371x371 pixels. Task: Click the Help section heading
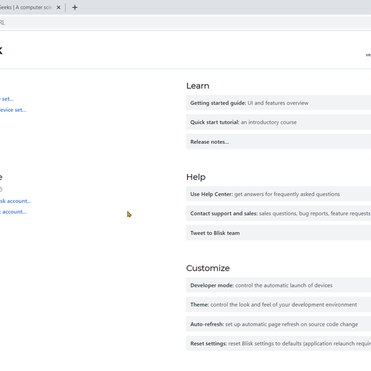pyautogui.click(x=196, y=177)
